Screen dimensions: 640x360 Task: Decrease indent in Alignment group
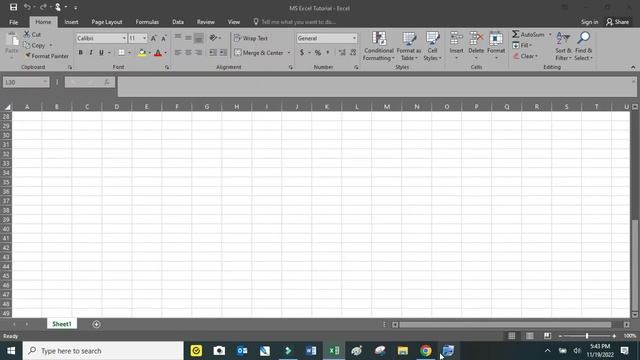tap(213, 52)
